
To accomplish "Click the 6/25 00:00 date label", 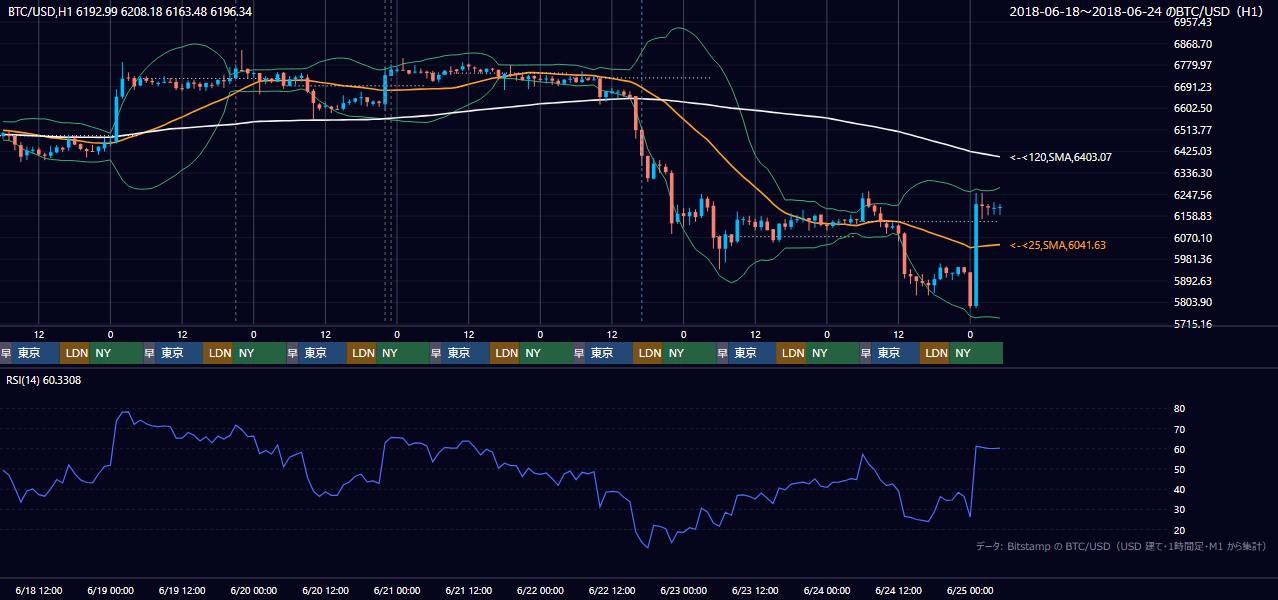I will 970,591.
